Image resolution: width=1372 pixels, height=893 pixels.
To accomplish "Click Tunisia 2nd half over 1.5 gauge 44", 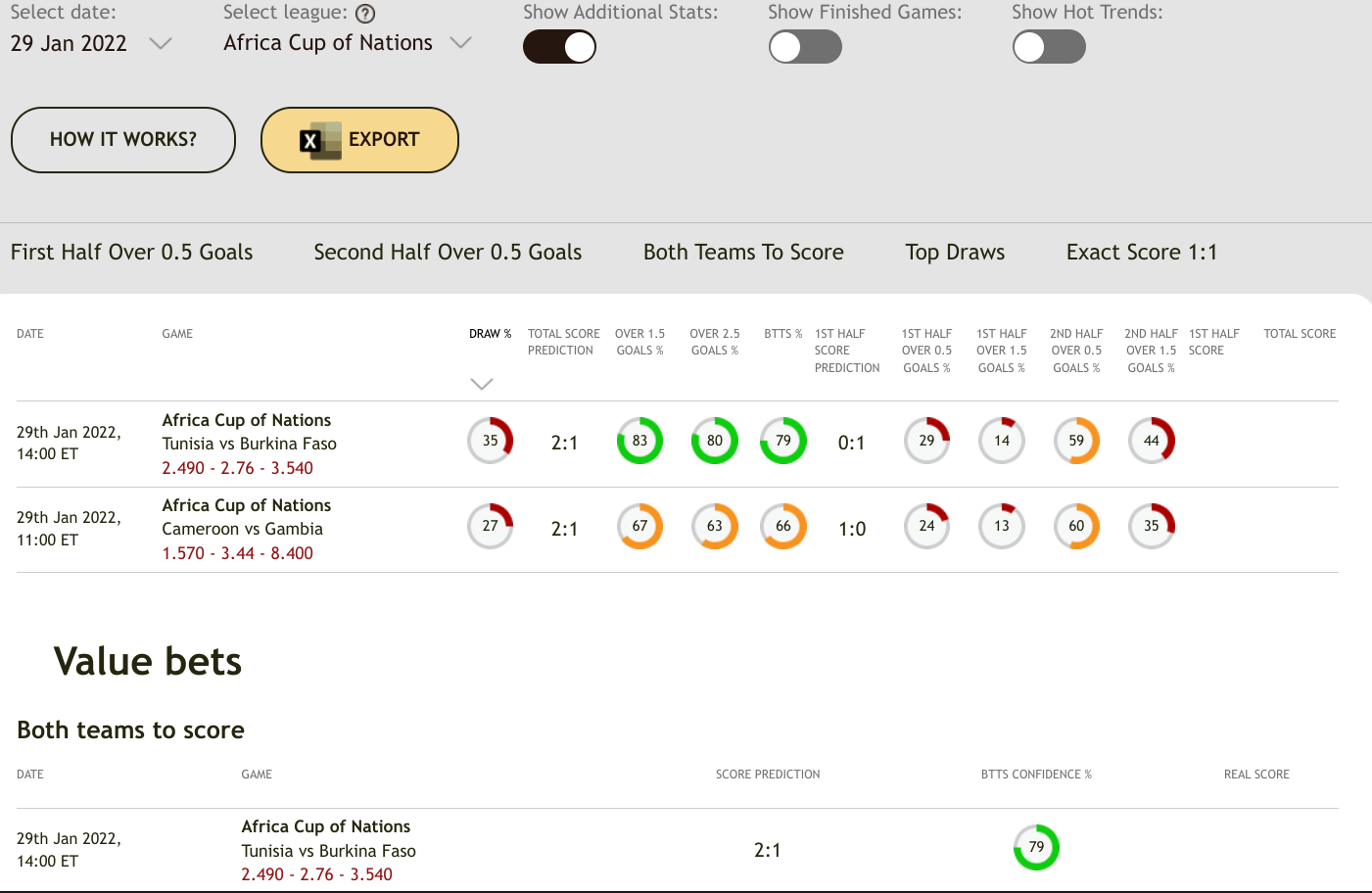I will [x=1152, y=441].
